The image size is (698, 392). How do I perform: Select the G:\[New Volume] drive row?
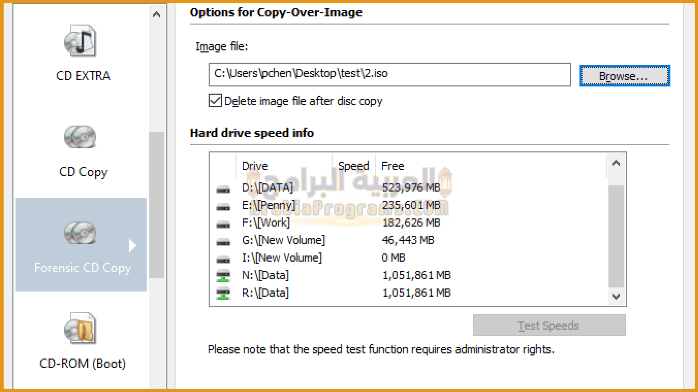pyautogui.click(x=410, y=240)
